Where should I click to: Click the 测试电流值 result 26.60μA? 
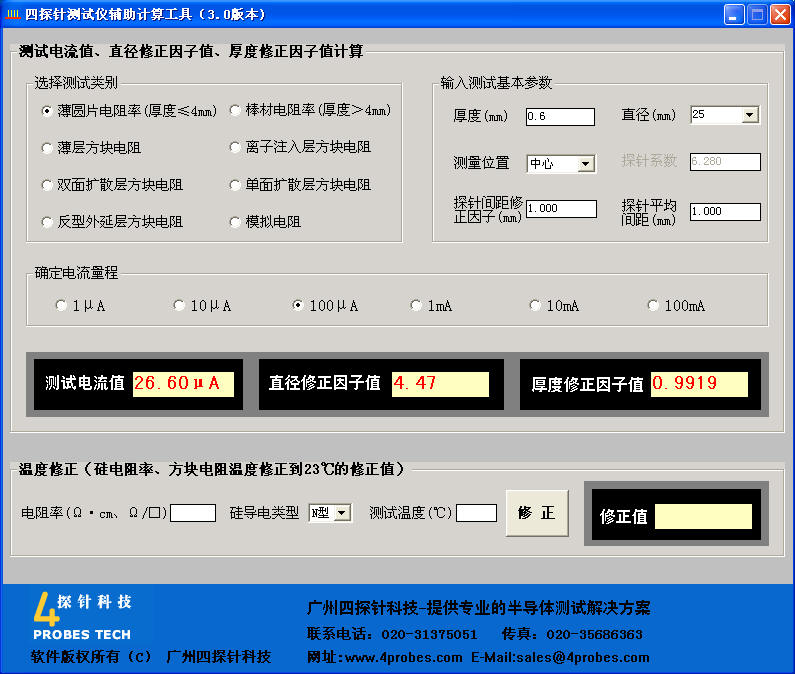point(184,384)
